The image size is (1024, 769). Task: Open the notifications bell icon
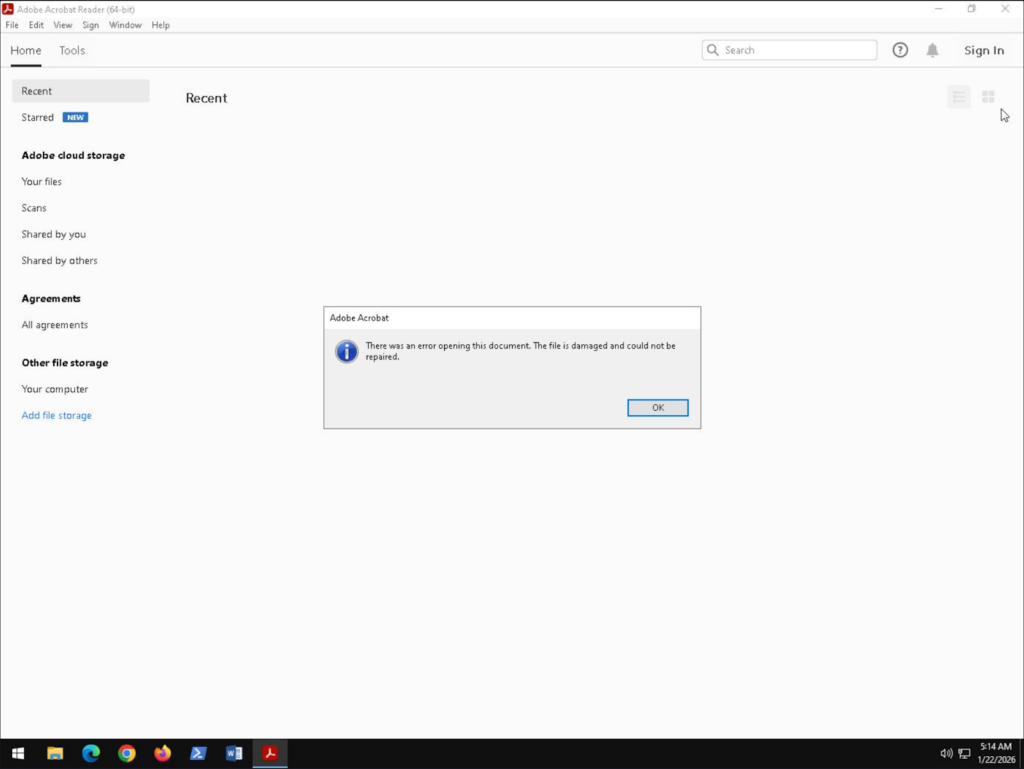[932, 50]
